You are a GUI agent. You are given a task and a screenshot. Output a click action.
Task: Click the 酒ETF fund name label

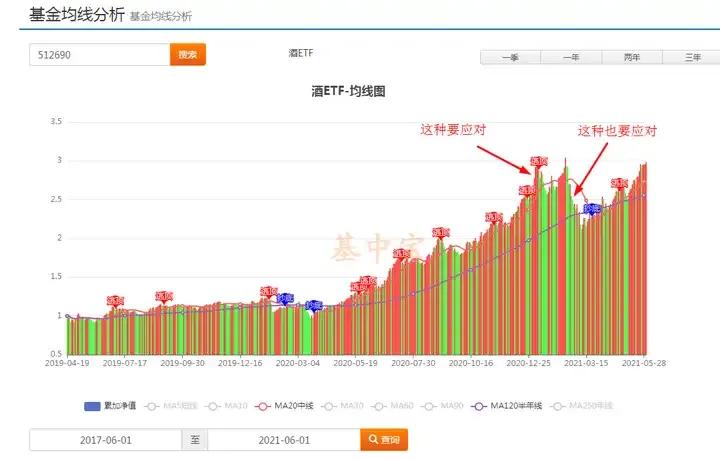tap(301, 53)
